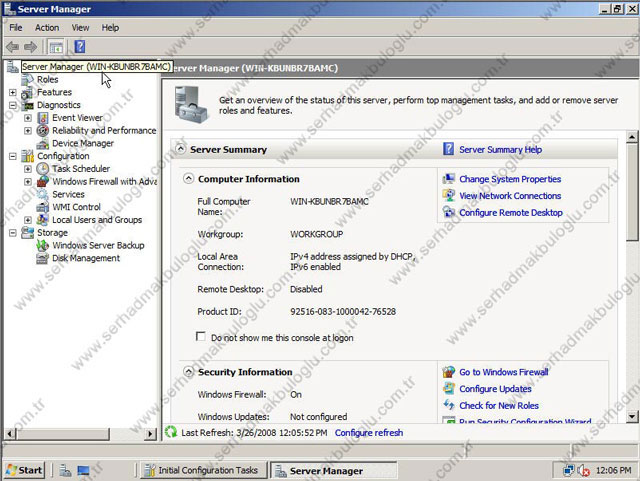Expand the Local Users and Groups node
640x481 pixels.
coord(28,220)
